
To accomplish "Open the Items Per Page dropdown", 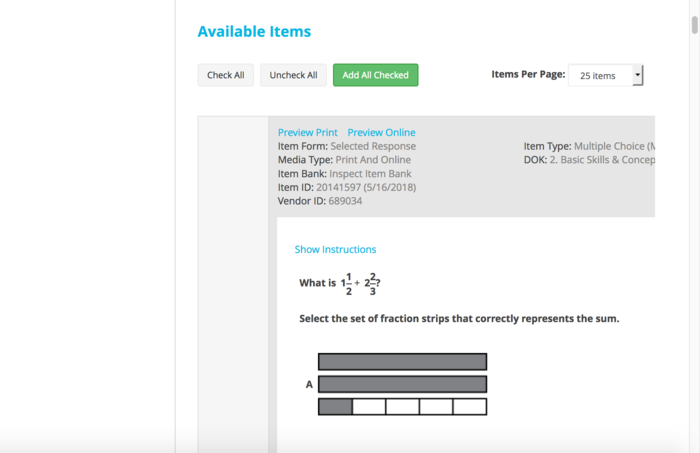I will tap(604, 75).
